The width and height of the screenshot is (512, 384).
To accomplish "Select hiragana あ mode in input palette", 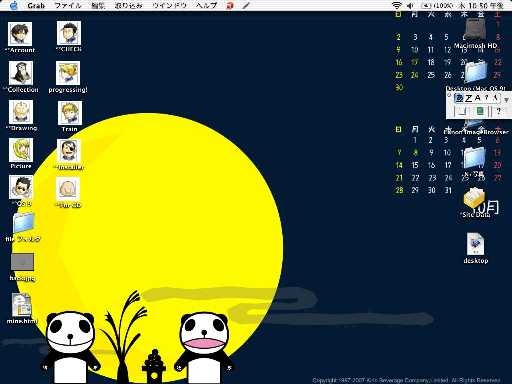I will [460, 98].
